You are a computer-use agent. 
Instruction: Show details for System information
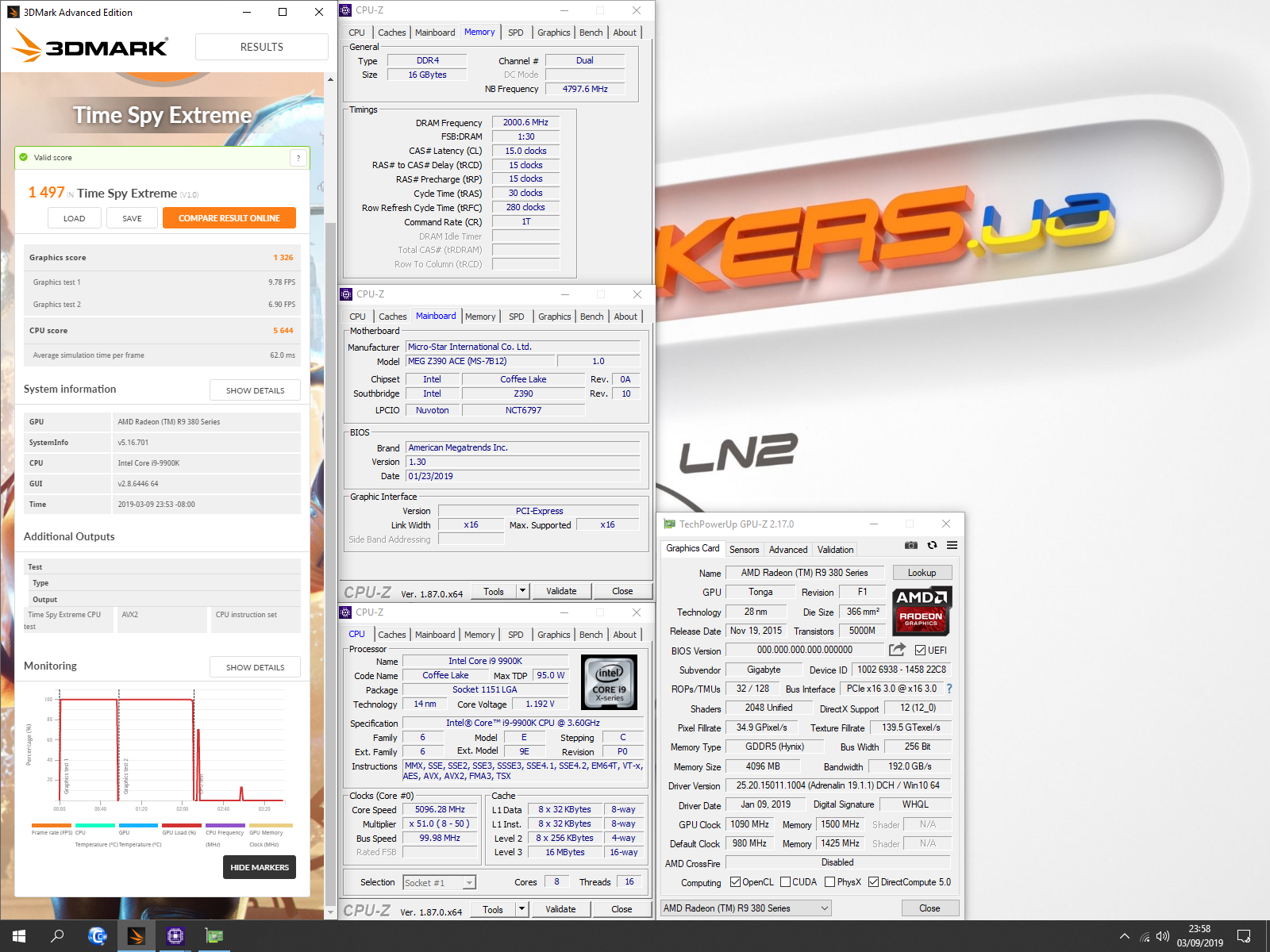tap(256, 390)
